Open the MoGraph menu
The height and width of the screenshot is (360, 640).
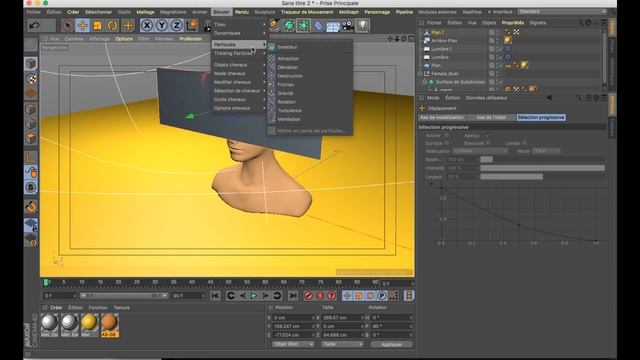[x=349, y=12]
